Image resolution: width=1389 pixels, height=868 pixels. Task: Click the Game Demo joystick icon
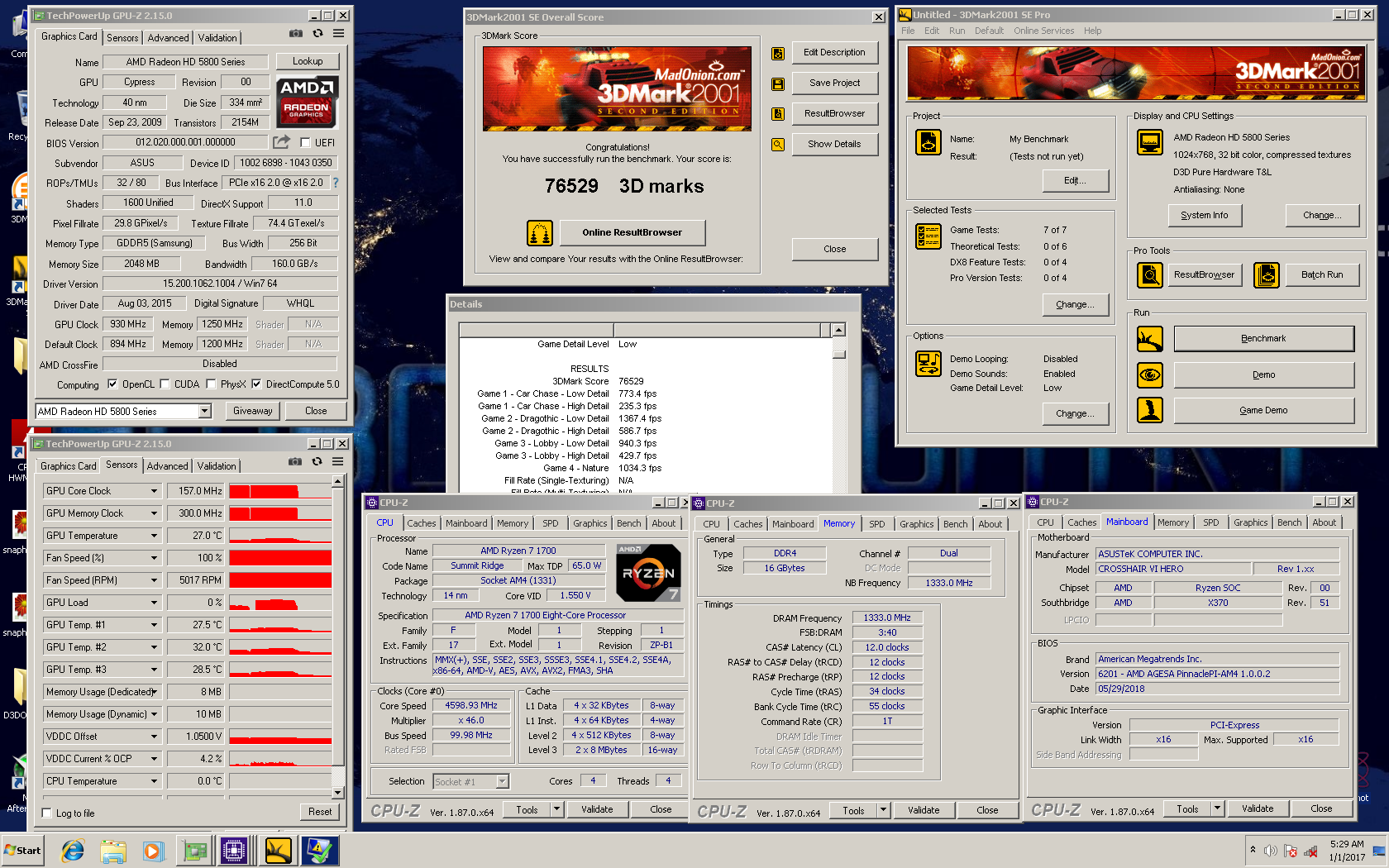[x=1149, y=410]
